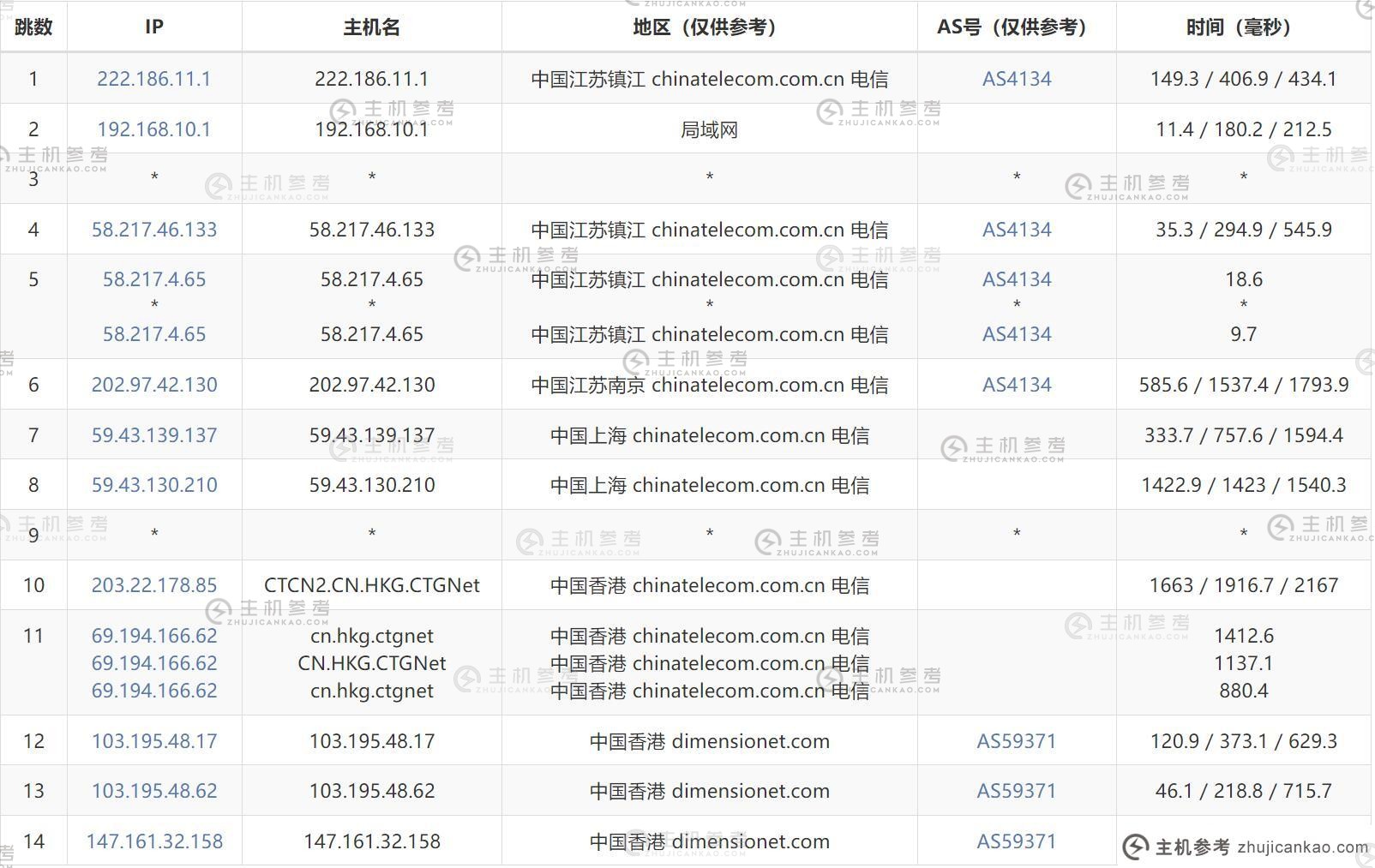Select the 局域网 region cell in hop 2
Viewport: 1375px width, 868px height.
click(x=710, y=129)
